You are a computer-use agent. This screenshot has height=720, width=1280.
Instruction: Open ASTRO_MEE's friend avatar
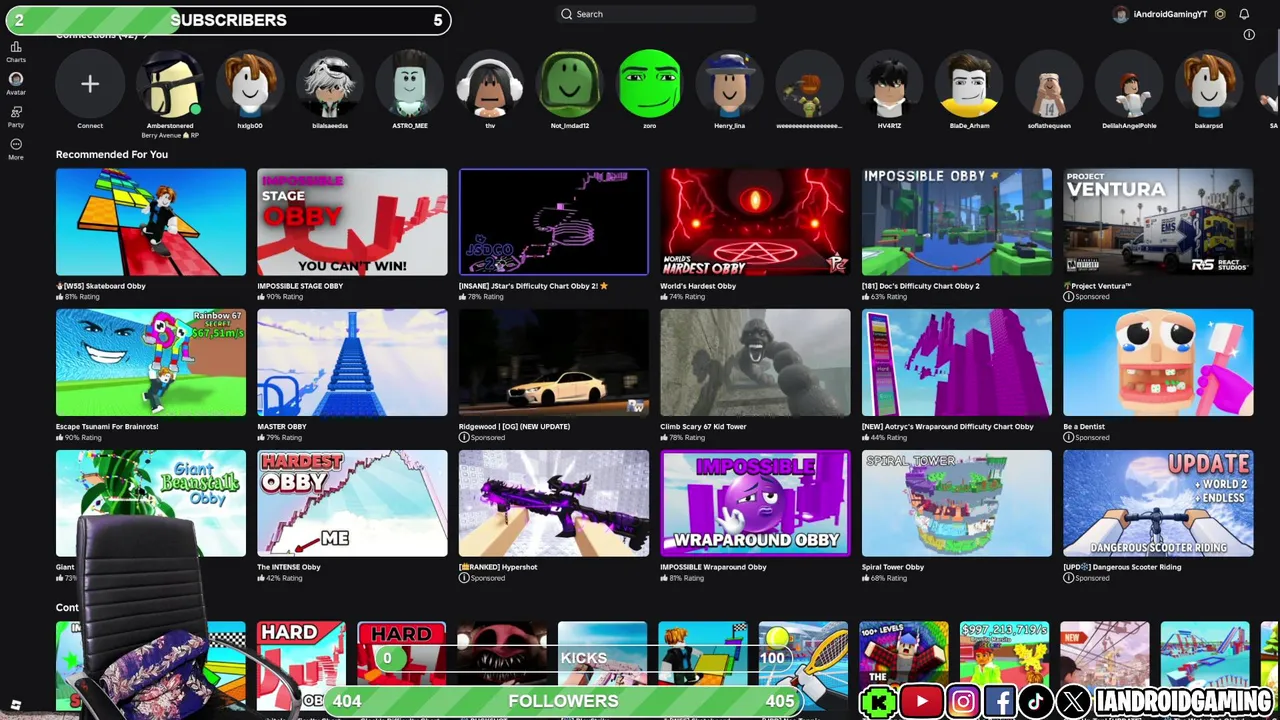[x=410, y=84]
